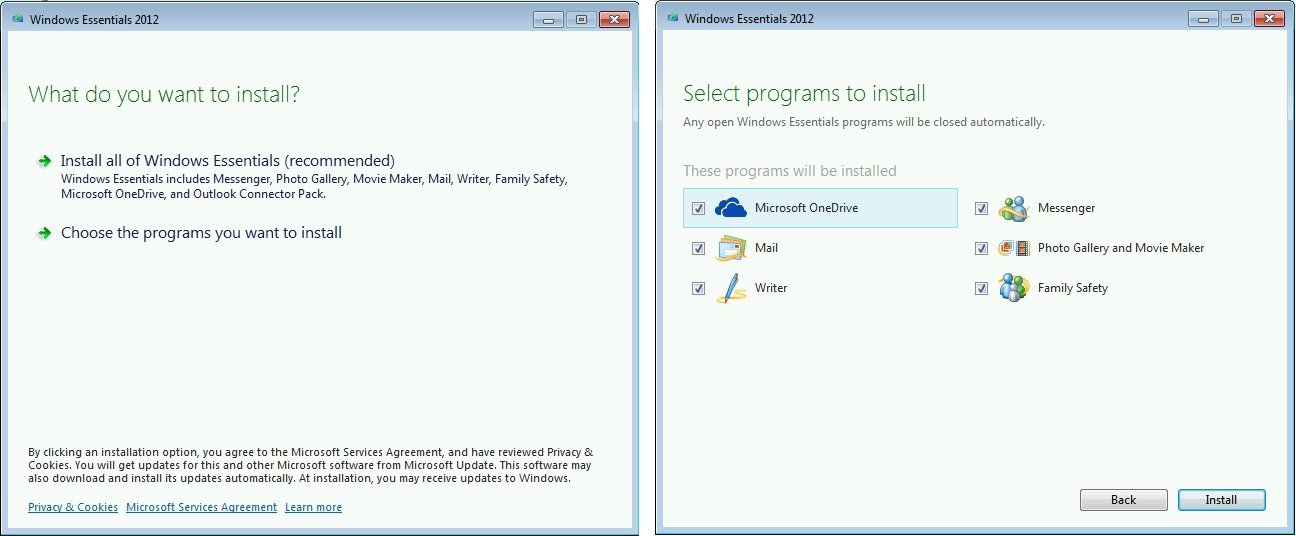Click the Family Safety program label

point(1073,288)
